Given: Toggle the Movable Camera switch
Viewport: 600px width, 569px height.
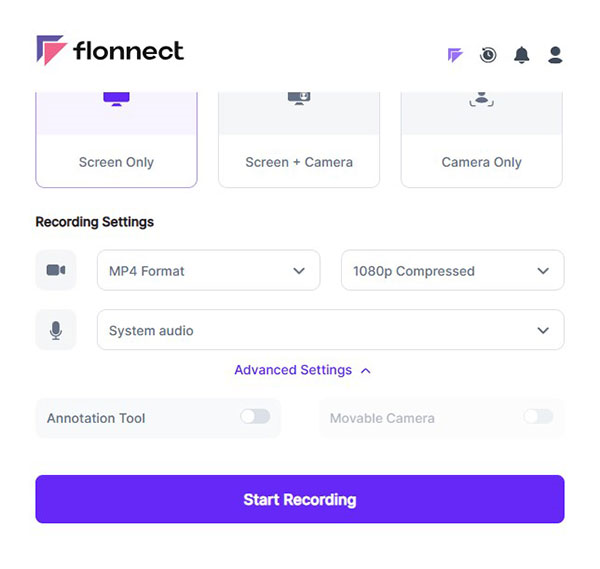Looking at the screenshot, I should [538, 417].
